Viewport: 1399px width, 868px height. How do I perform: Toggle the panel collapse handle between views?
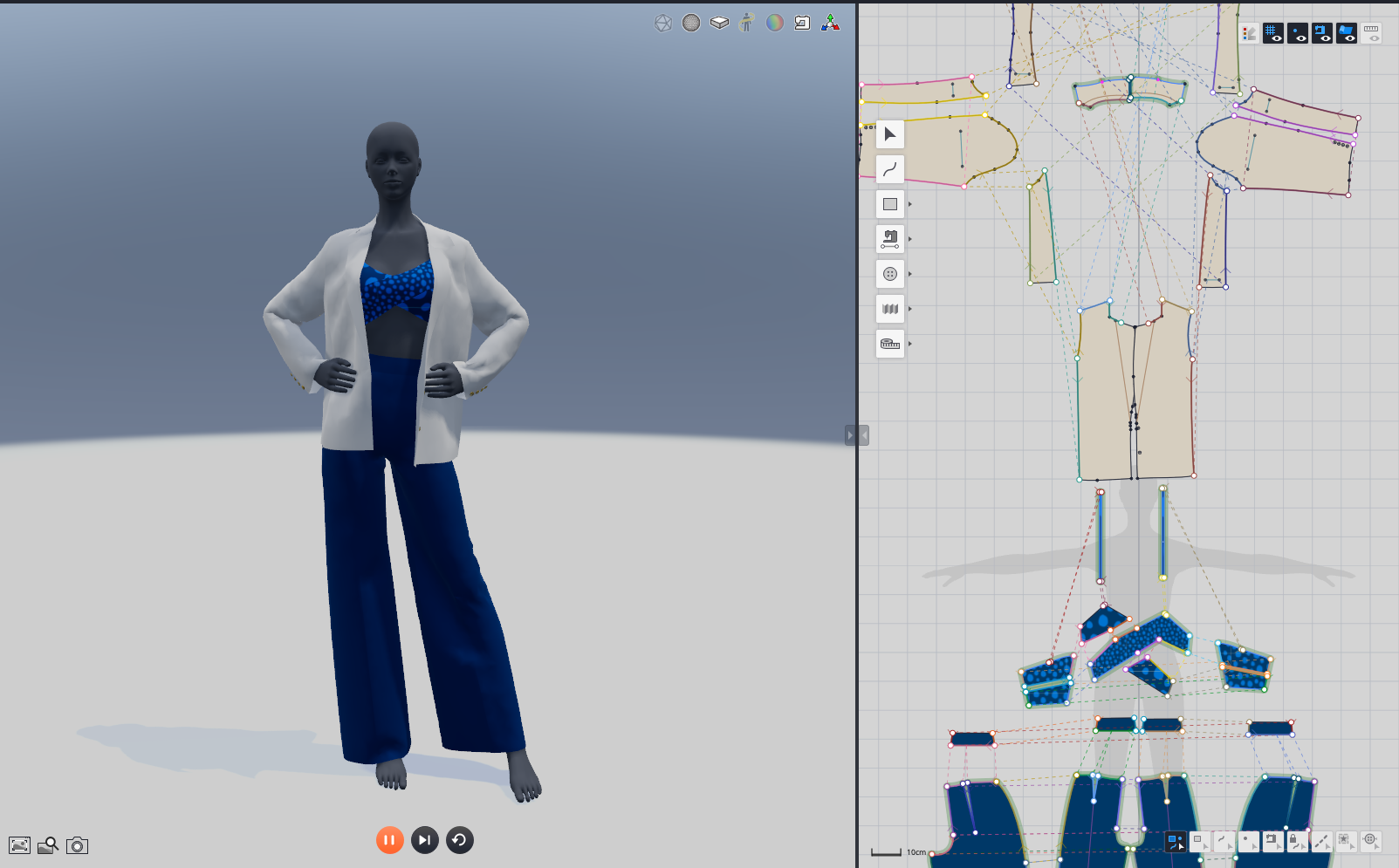tap(857, 435)
